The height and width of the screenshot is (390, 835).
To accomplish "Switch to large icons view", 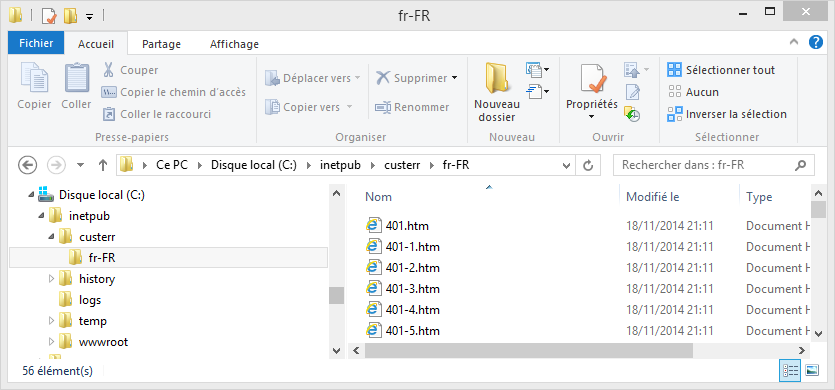I will (x=812, y=371).
